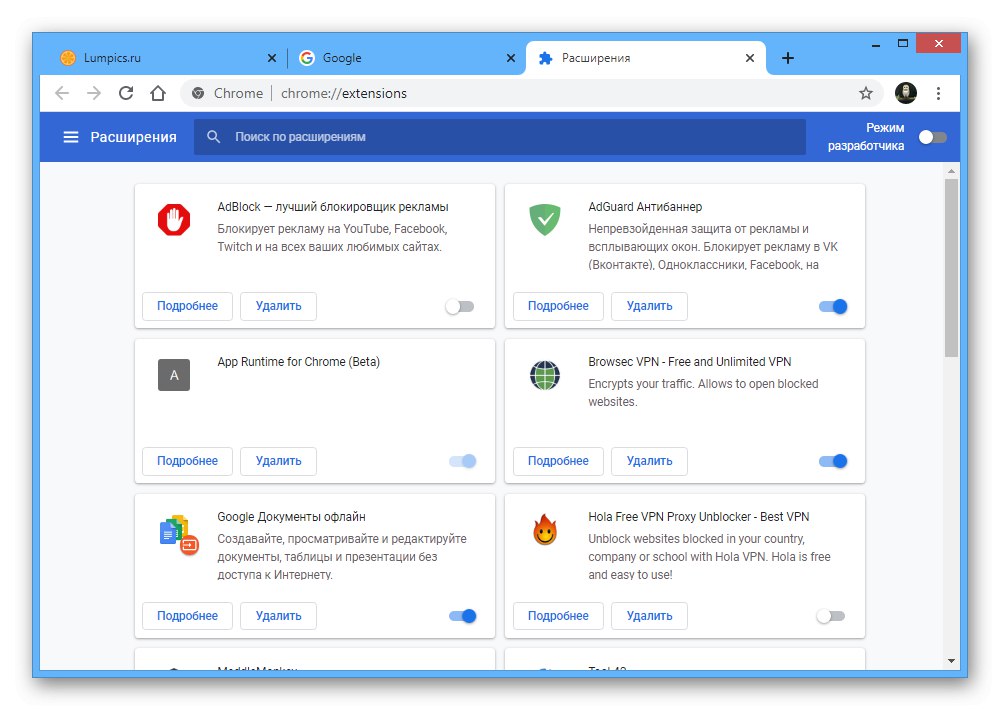Open Chrome three-dot menu

(x=938, y=93)
